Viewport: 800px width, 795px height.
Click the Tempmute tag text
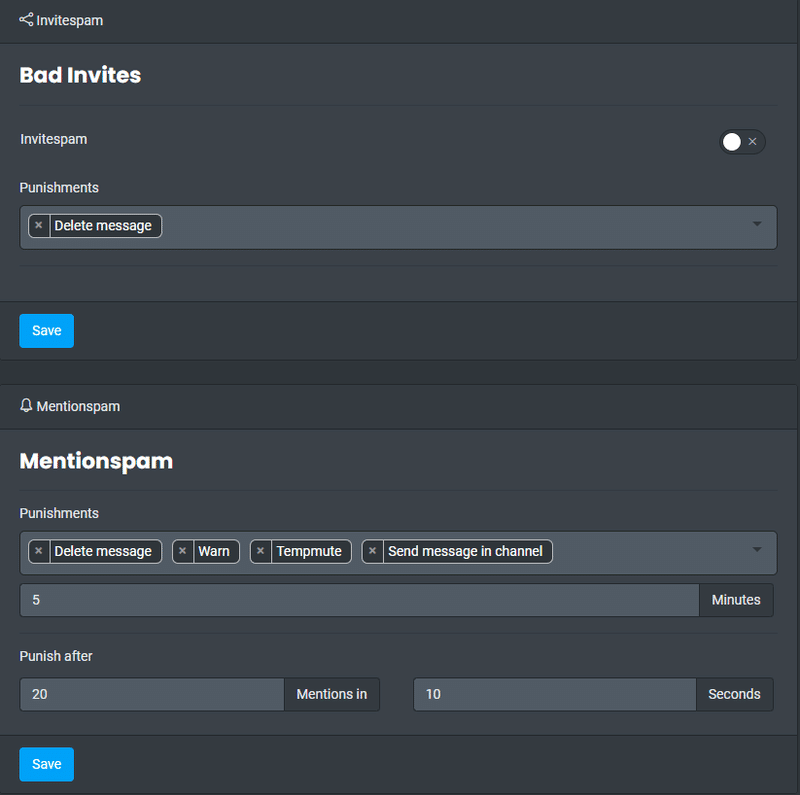[309, 551]
